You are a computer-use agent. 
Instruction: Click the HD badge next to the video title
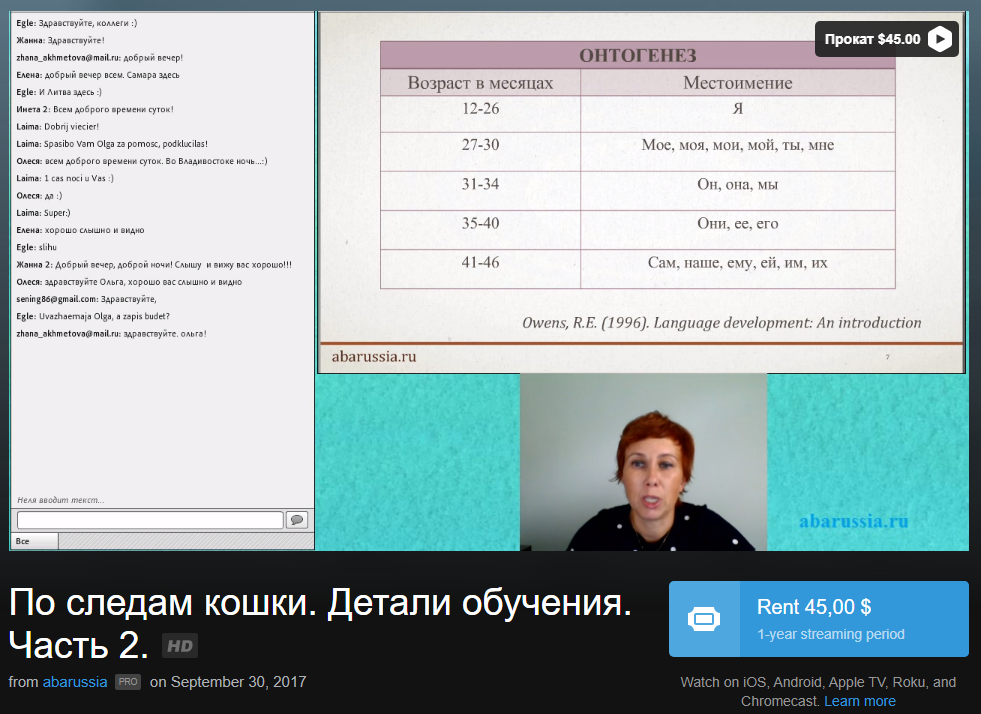click(180, 645)
